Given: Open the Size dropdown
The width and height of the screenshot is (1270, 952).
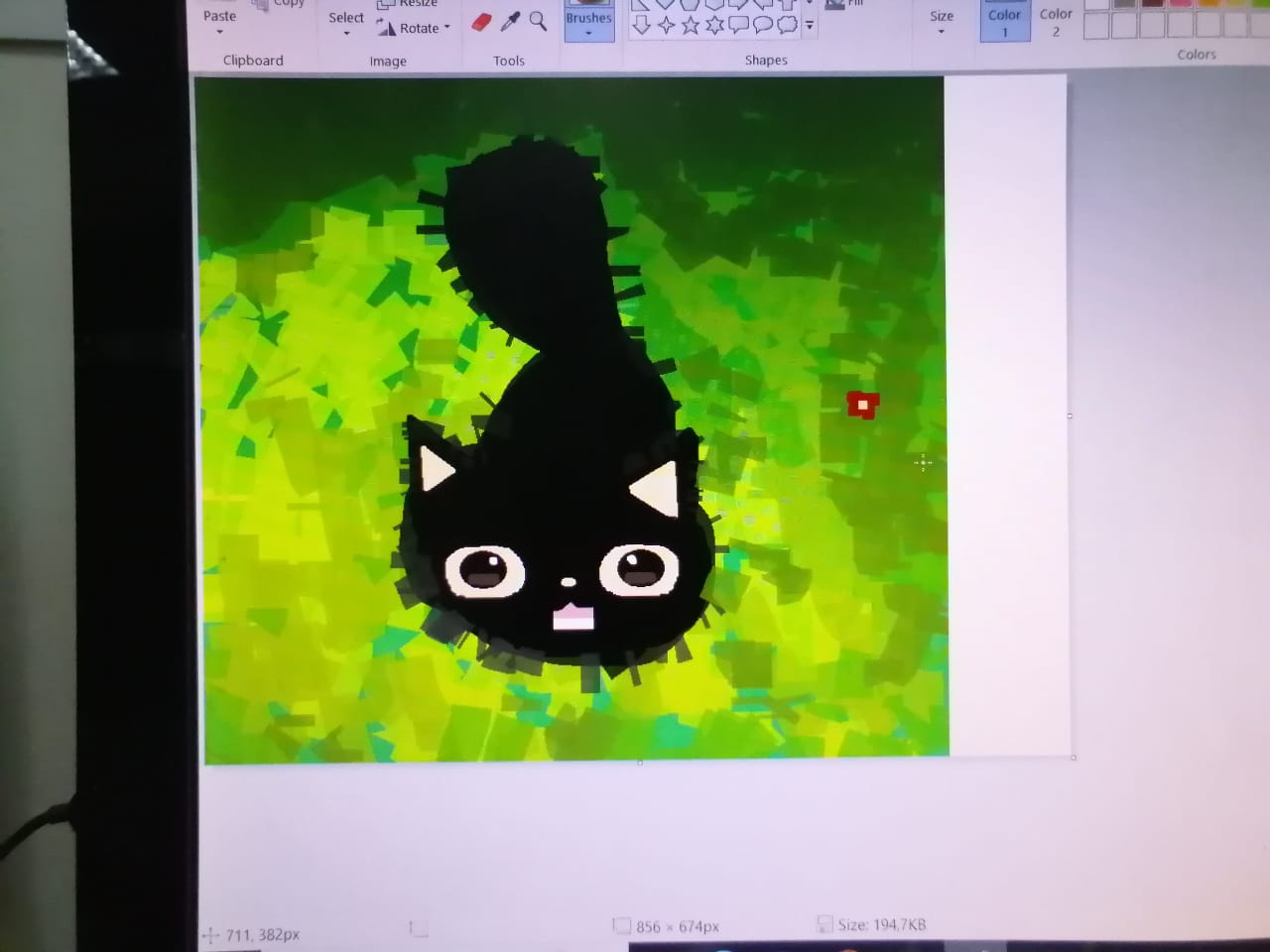Looking at the screenshot, I should (942, 26).
